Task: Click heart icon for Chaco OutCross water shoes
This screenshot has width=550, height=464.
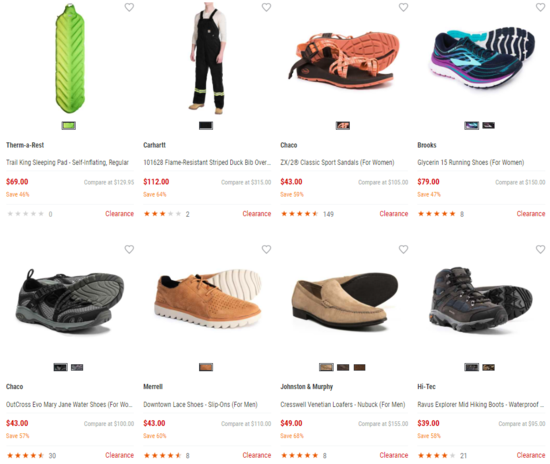Action: (129, 249)
